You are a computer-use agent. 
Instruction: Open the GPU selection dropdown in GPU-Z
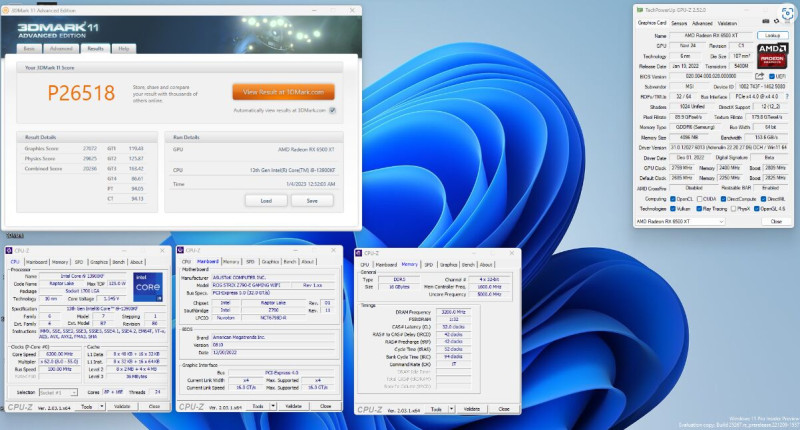coord(680,221)
